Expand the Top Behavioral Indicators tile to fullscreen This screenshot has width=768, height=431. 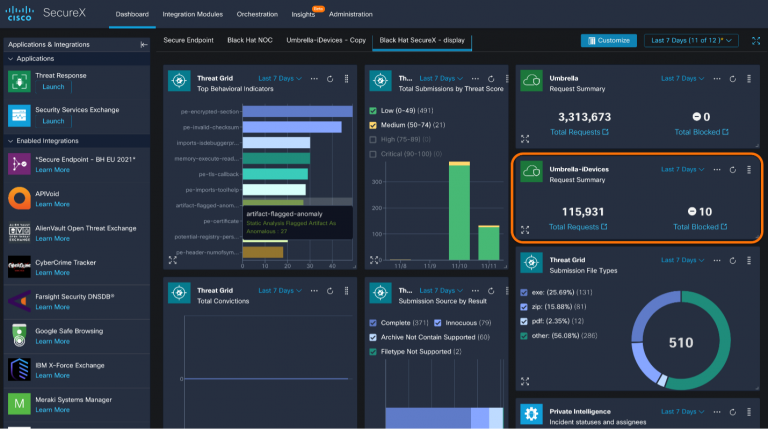(x=173, y=258)
